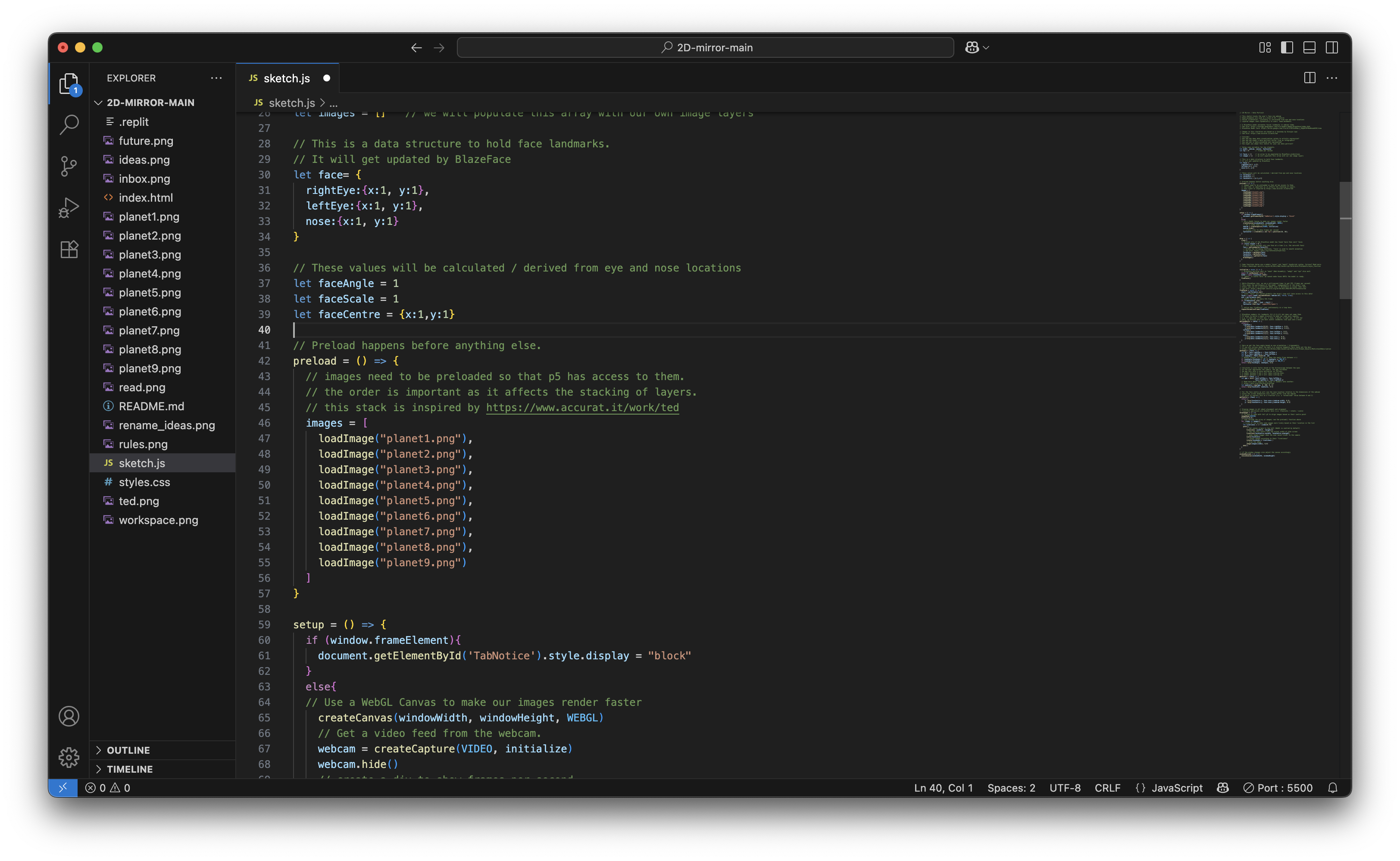Open the Manage settings gear
Viewport: 1400px width, 861px height.
click(x=69, y=758)
